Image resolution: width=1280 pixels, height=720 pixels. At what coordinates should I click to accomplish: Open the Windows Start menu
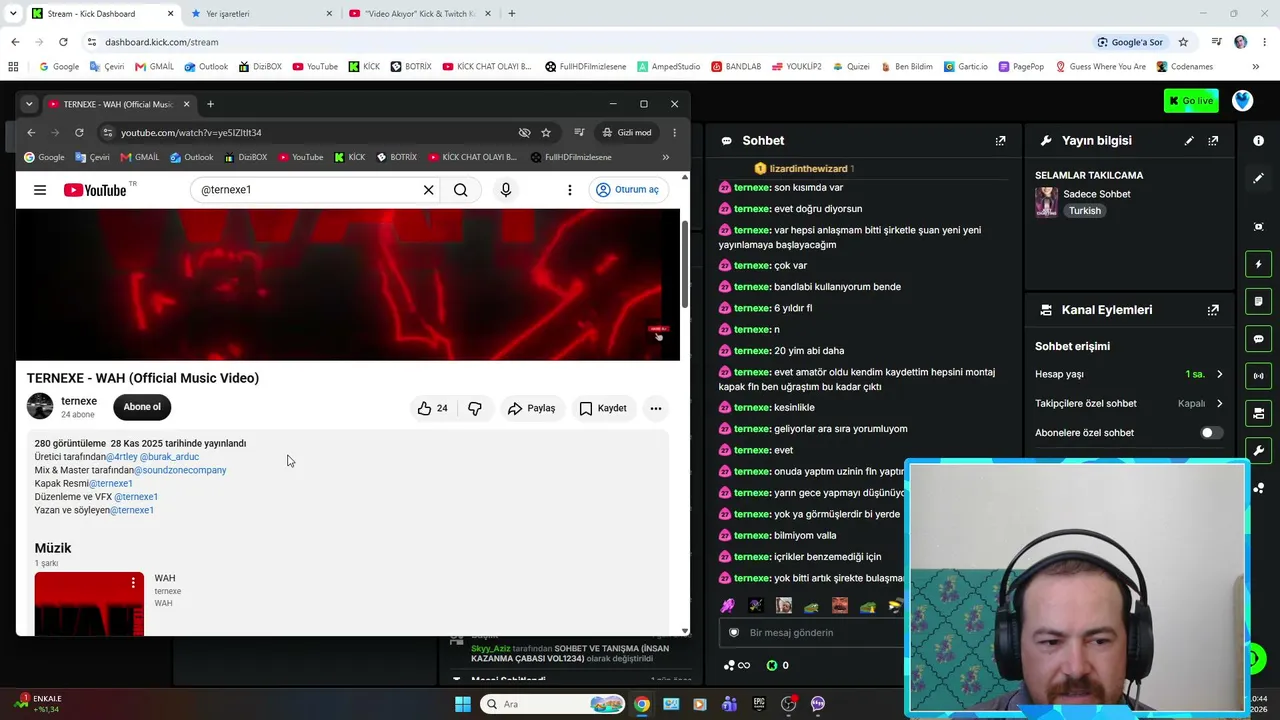(463, 704)
